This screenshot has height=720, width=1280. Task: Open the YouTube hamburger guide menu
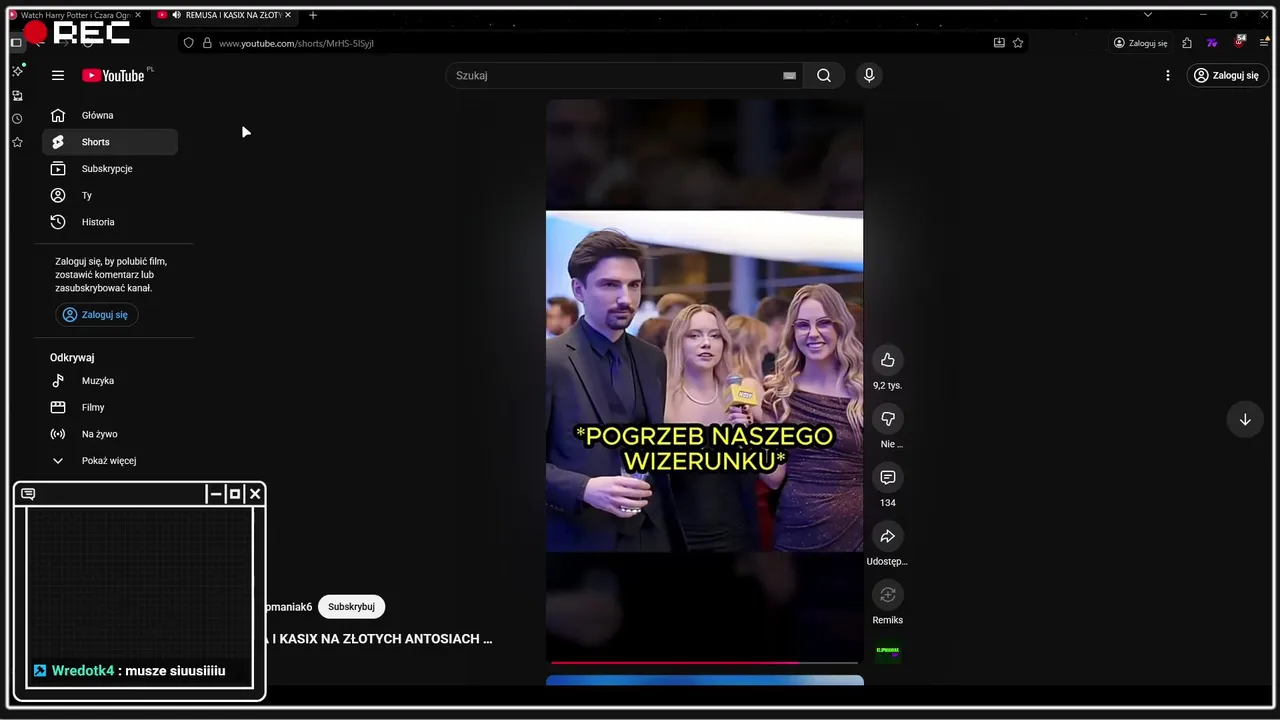[58, 75]
